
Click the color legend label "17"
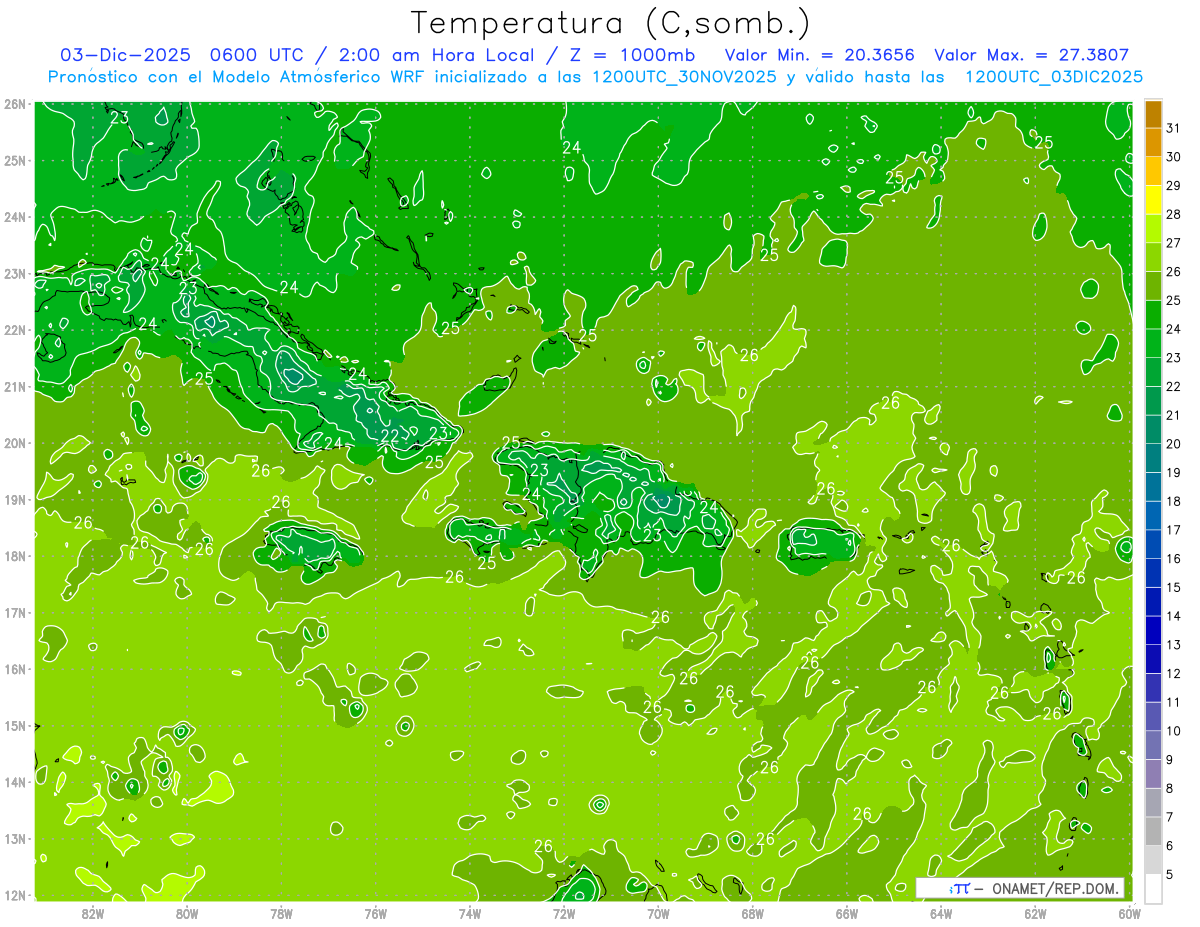click(1173, 530)
